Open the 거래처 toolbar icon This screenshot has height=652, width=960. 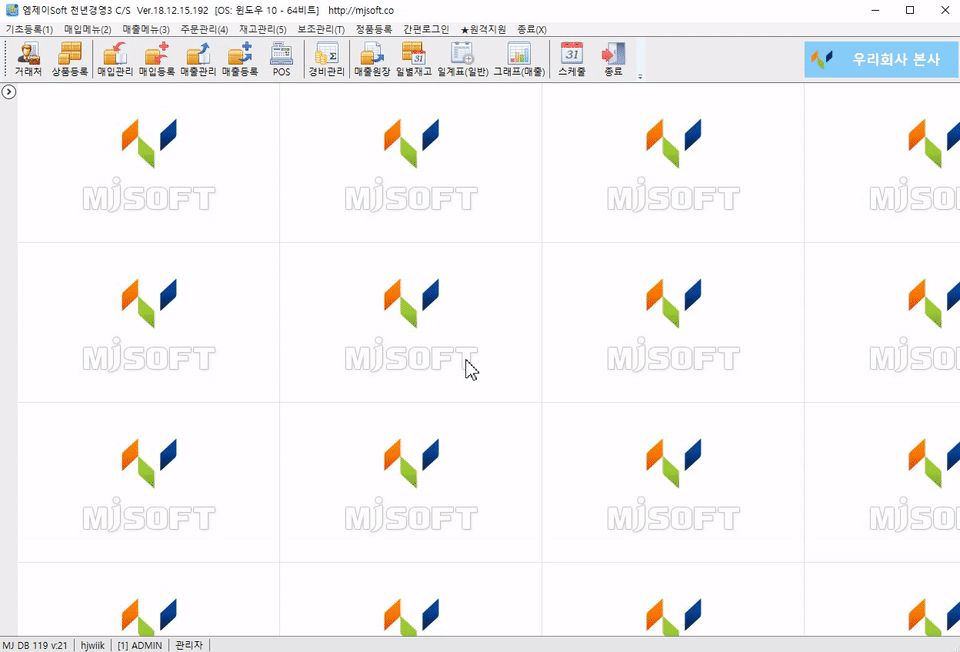point(28,59)
